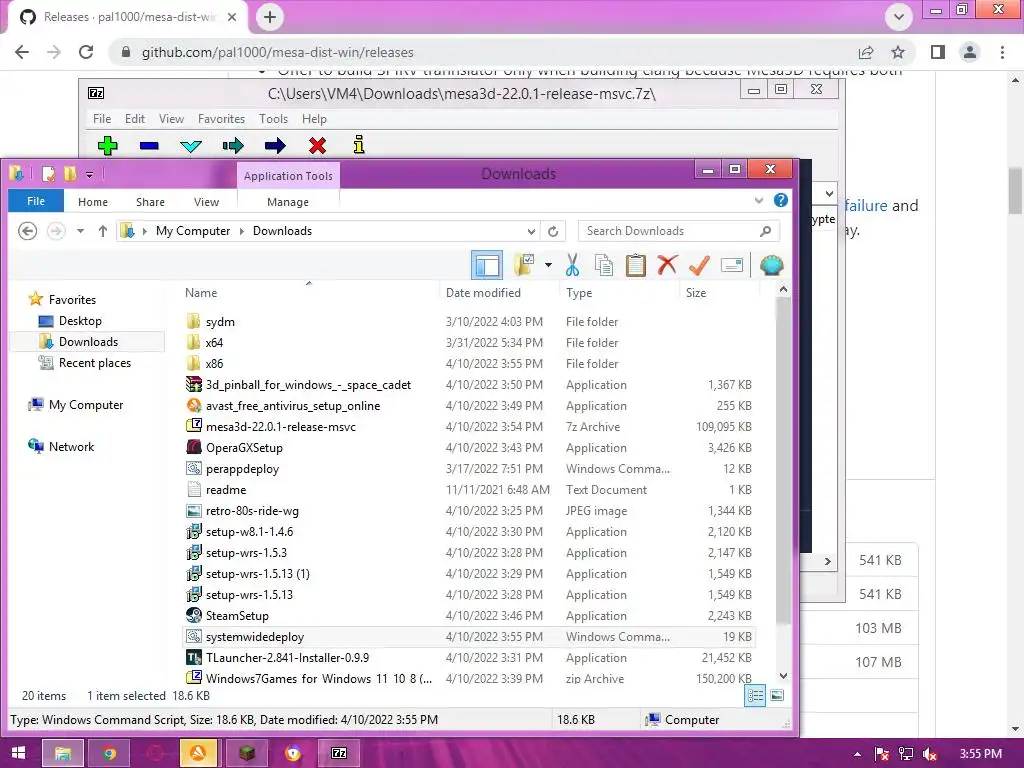Viewport: 1024px width, 768px height.
Task: Click the Chrome Reload page icon
Action: [x=86, y=52]
